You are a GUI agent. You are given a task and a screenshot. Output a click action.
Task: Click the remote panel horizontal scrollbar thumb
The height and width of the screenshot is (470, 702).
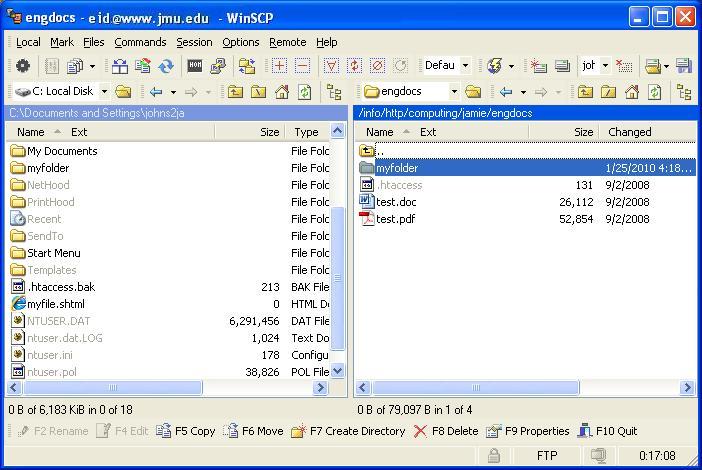476,388
